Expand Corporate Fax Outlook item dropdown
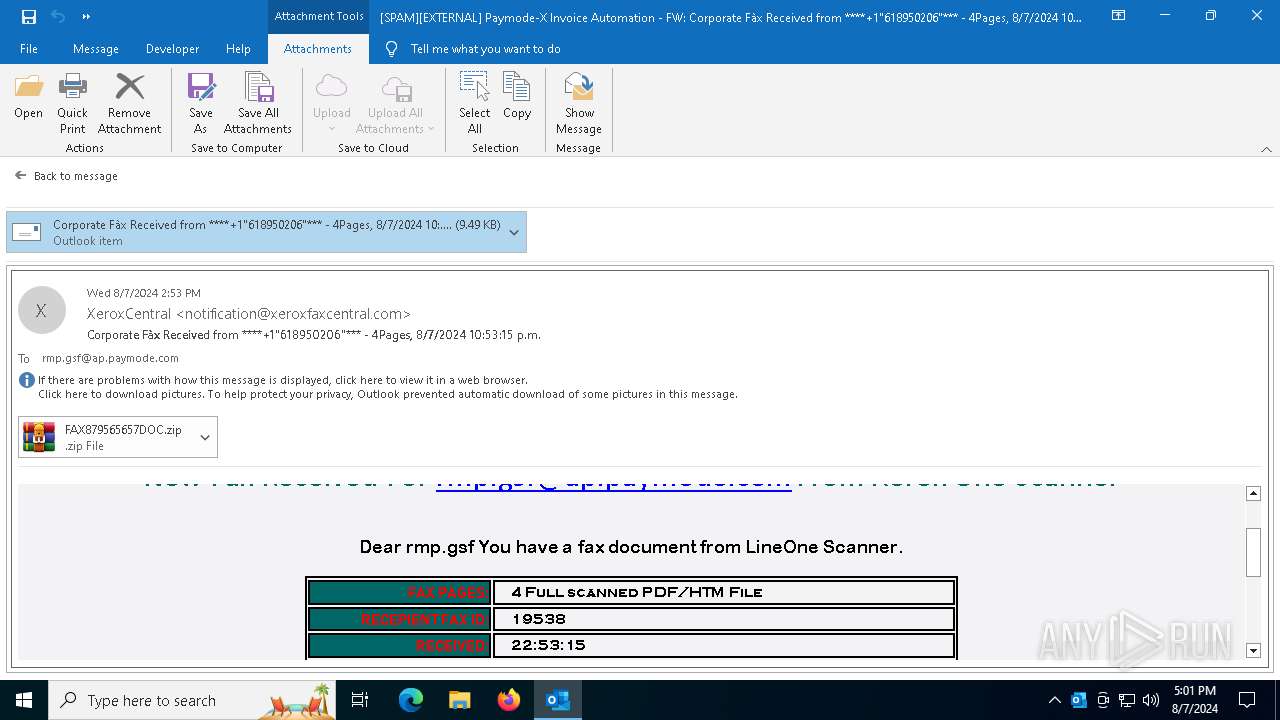The image size is (1280, 720). coord(514,232)
